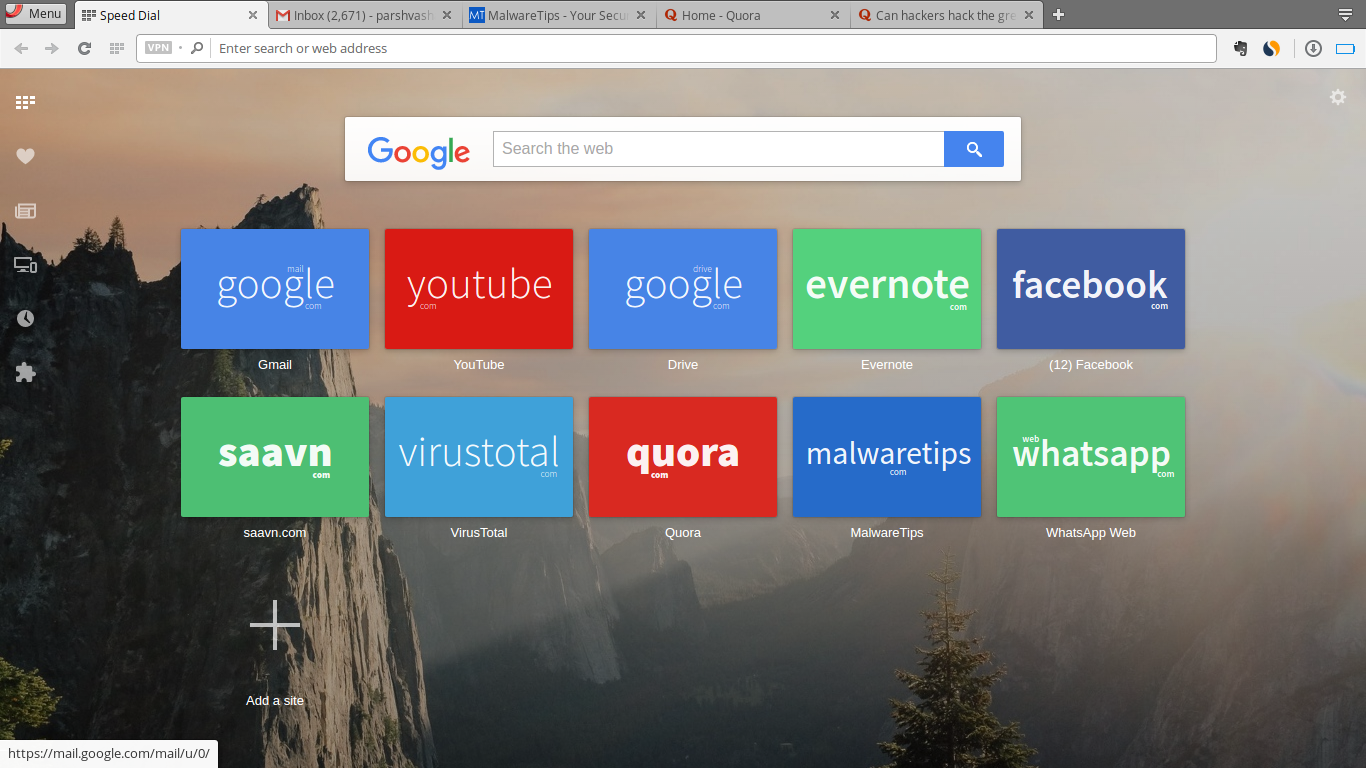
Task: Close the "Can hackers hack" tab
Action: point(1028,15)
